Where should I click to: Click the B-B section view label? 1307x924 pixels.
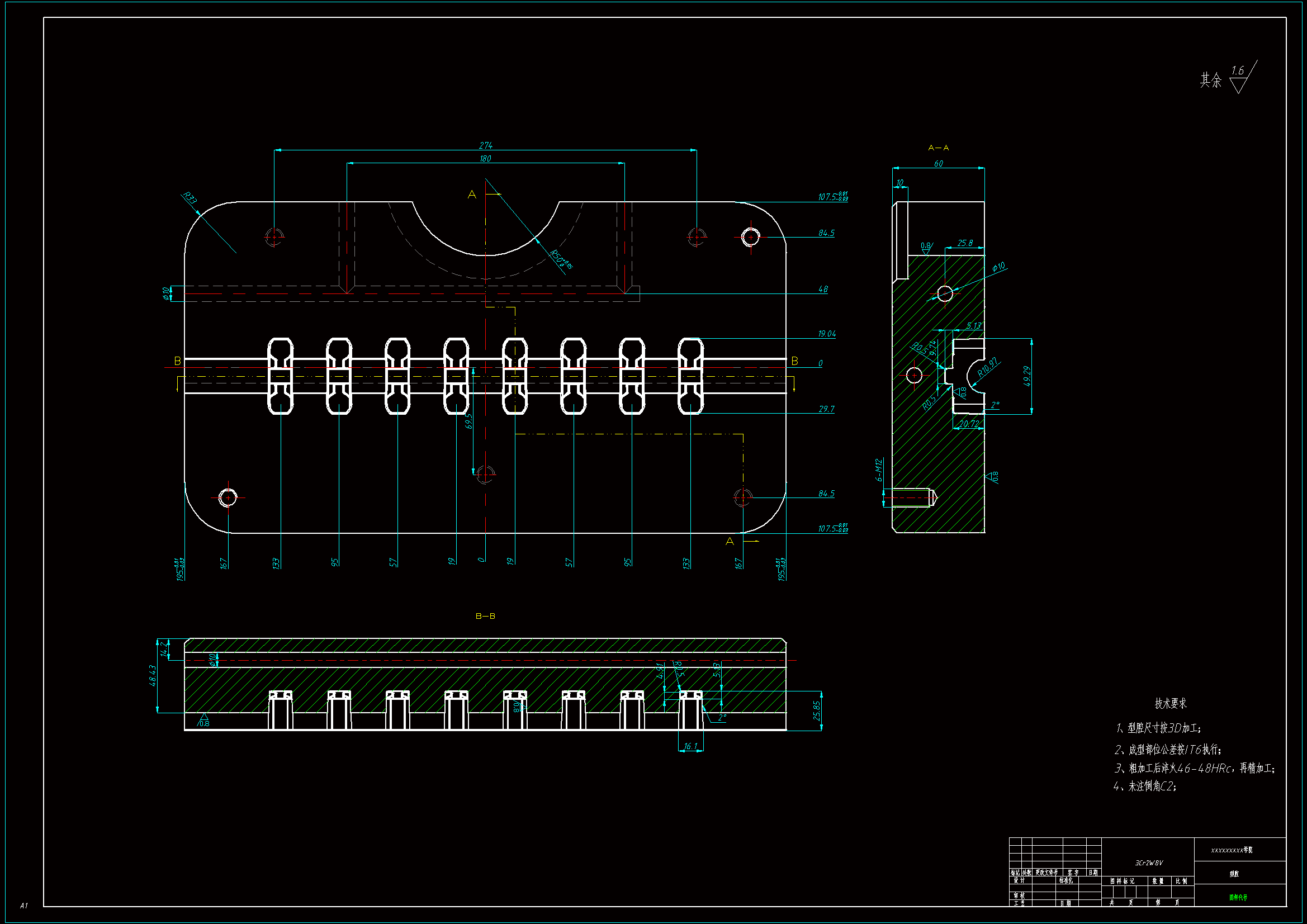click(x=485, y=616)
